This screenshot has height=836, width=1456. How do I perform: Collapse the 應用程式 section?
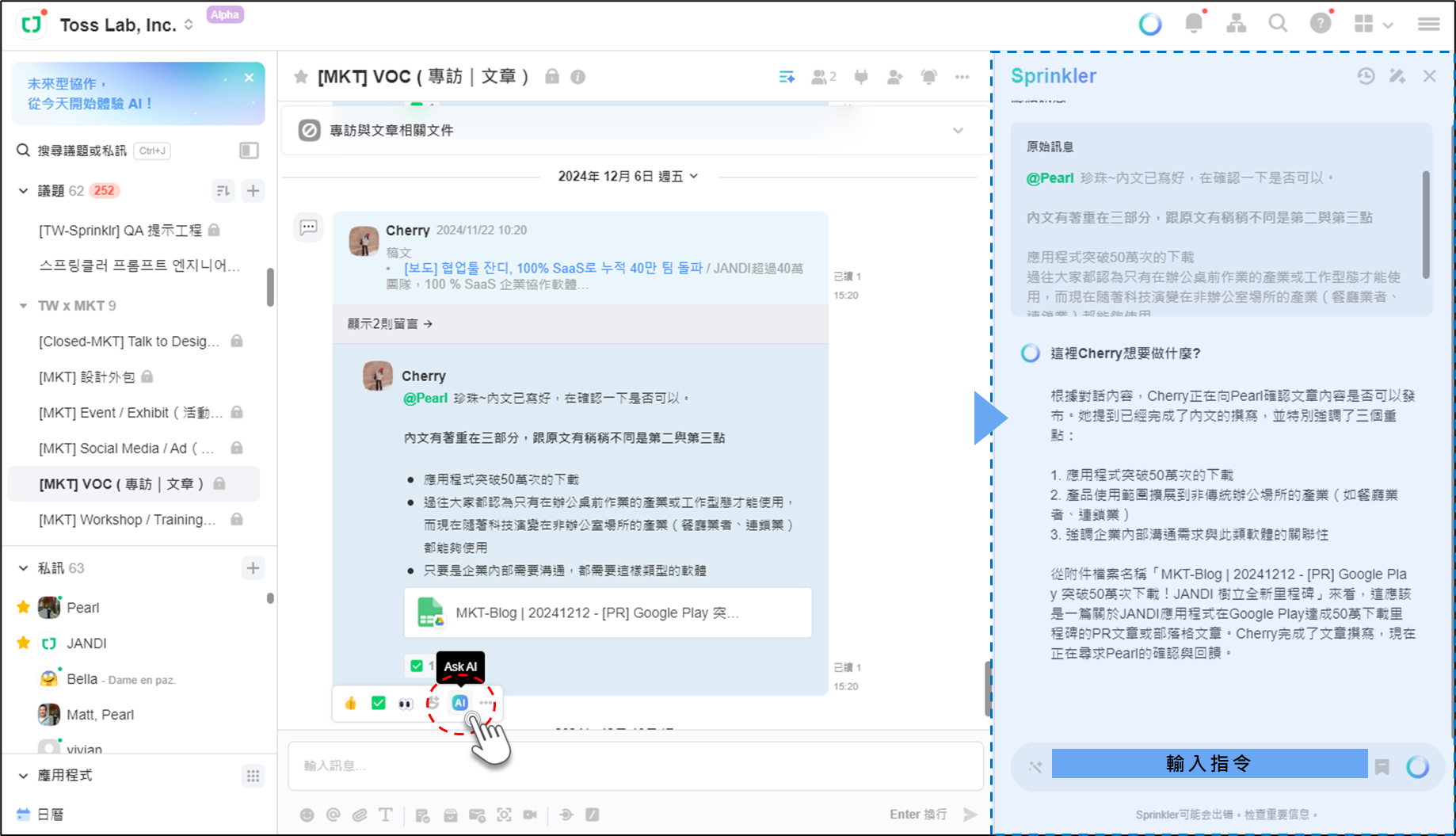(x=23, y=776)
